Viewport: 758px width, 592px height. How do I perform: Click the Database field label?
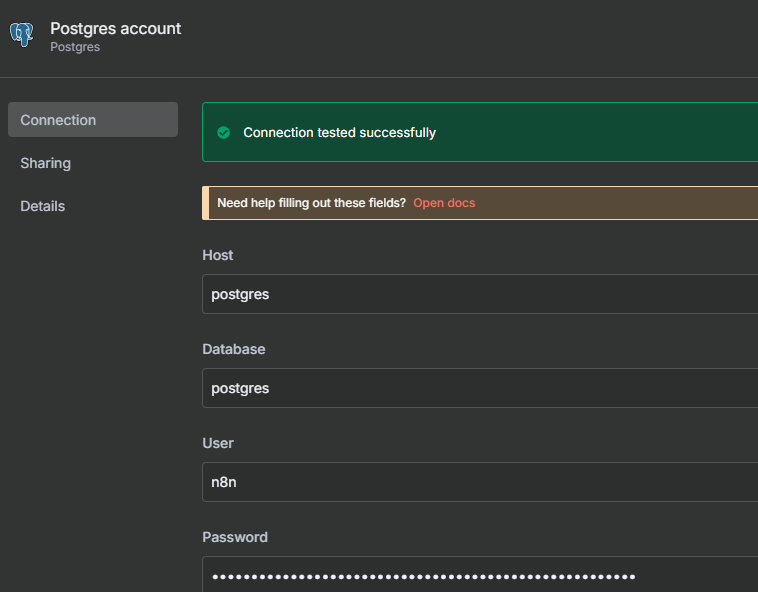click(234, 349)
